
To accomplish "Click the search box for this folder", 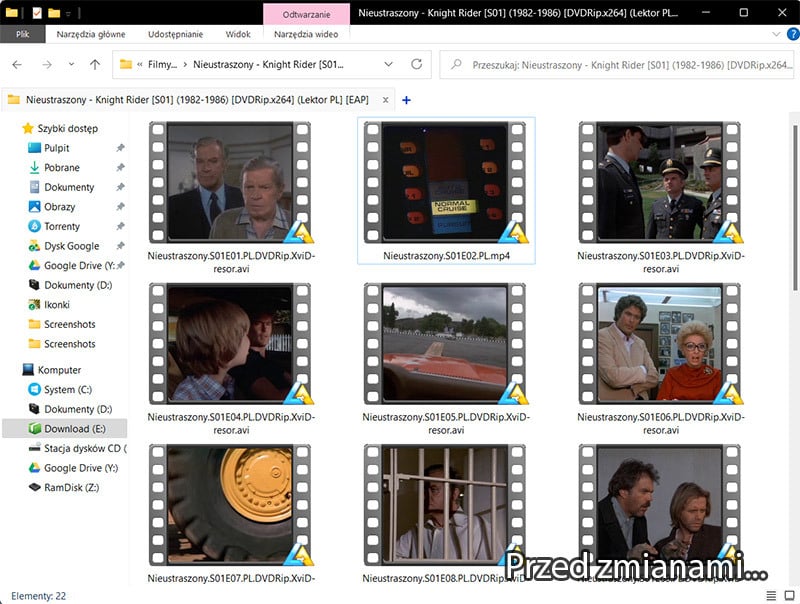I will pos(617,65).
